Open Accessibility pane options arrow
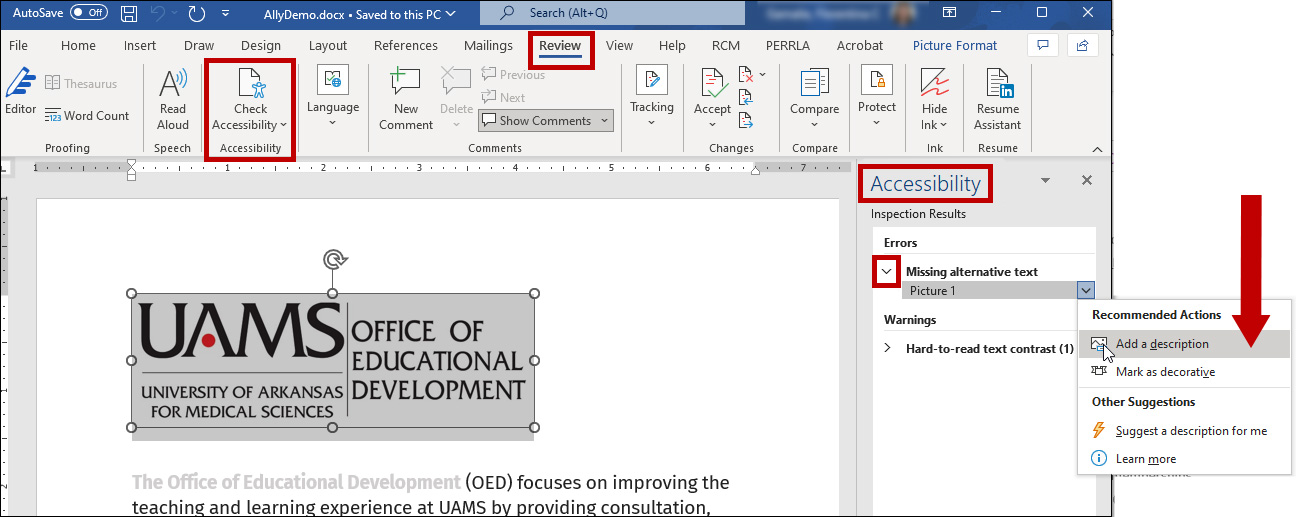The height and width of the screenshot is (517, 1296). click(1046, 181)
